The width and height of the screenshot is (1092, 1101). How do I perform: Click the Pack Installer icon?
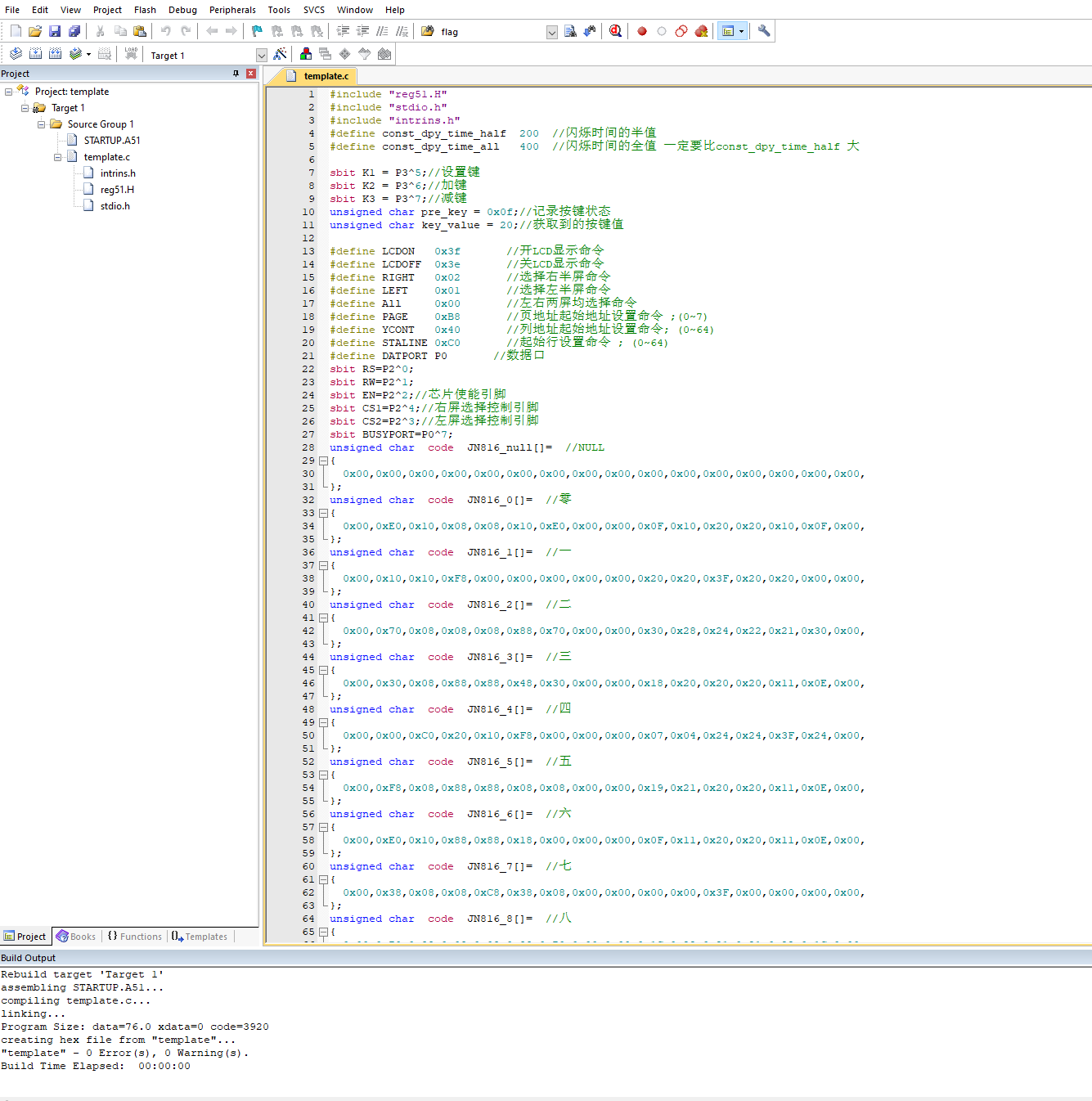[x=384, y=54]
